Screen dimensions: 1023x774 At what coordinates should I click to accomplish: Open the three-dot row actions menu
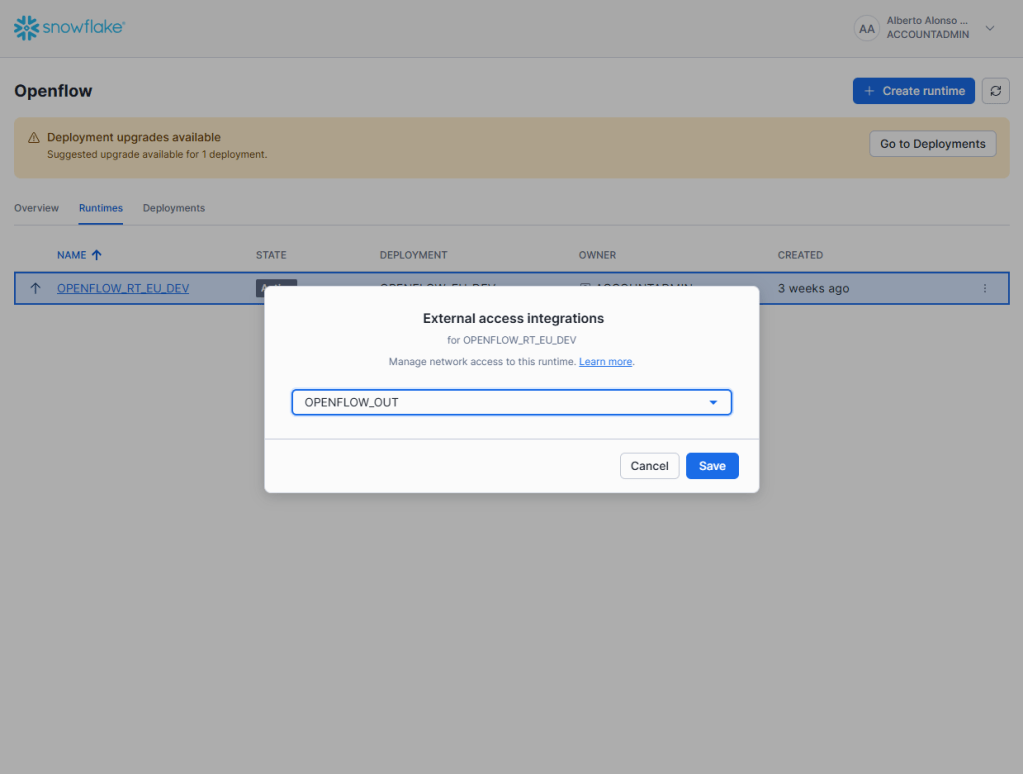tap(984, 289)
